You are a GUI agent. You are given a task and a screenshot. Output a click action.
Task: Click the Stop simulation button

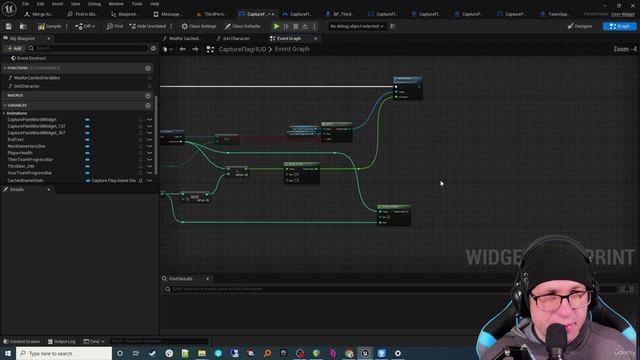click(296, 26)
